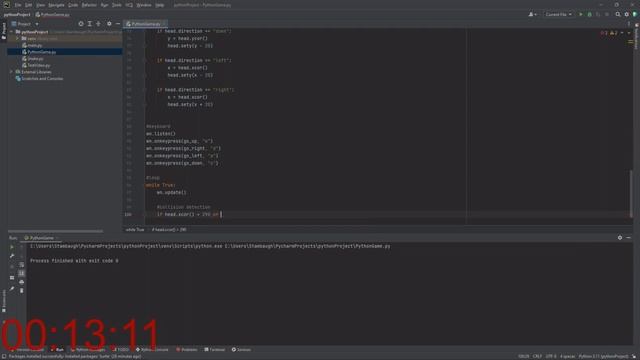Toggle the Bookmarks side tab
The image size is (640, 360).
click(4, 301)
